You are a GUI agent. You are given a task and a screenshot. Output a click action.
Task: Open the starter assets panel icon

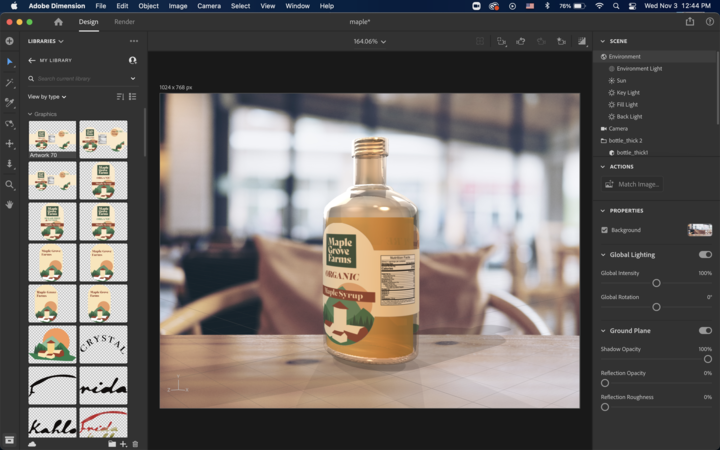[9, 439]
